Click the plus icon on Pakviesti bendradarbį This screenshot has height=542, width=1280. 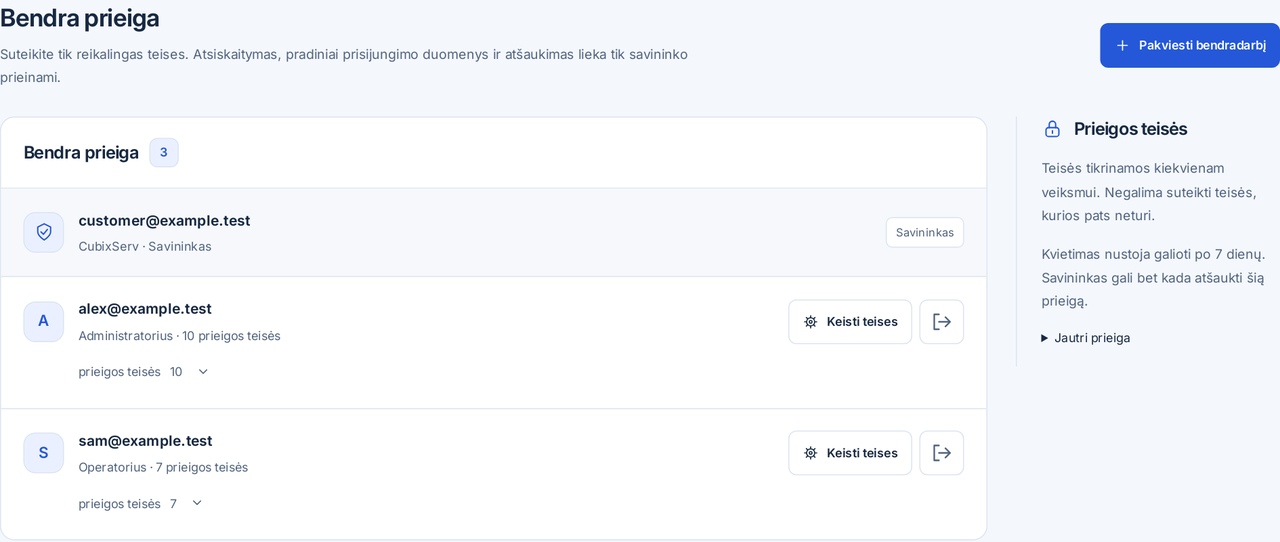click(x=1122, y=45)
